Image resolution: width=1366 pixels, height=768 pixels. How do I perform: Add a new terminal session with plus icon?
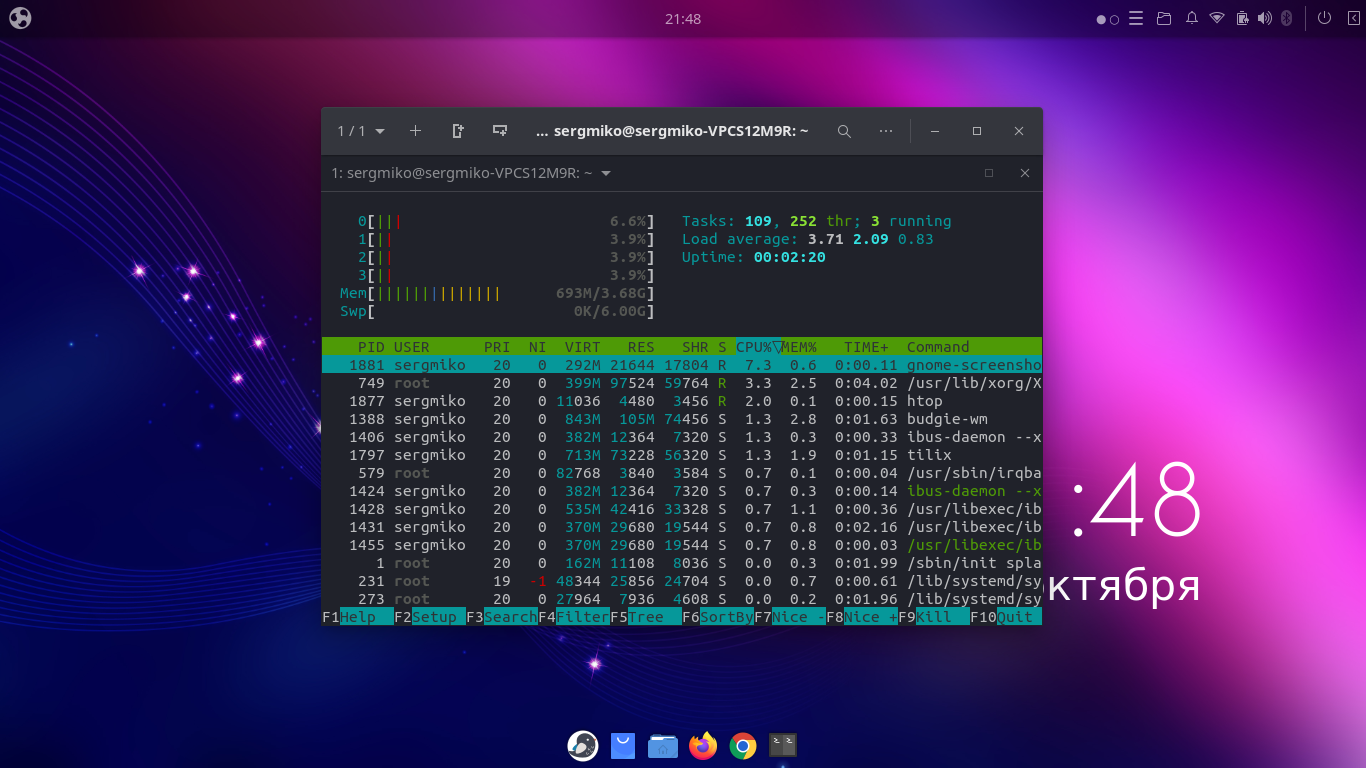pos(416,131)
